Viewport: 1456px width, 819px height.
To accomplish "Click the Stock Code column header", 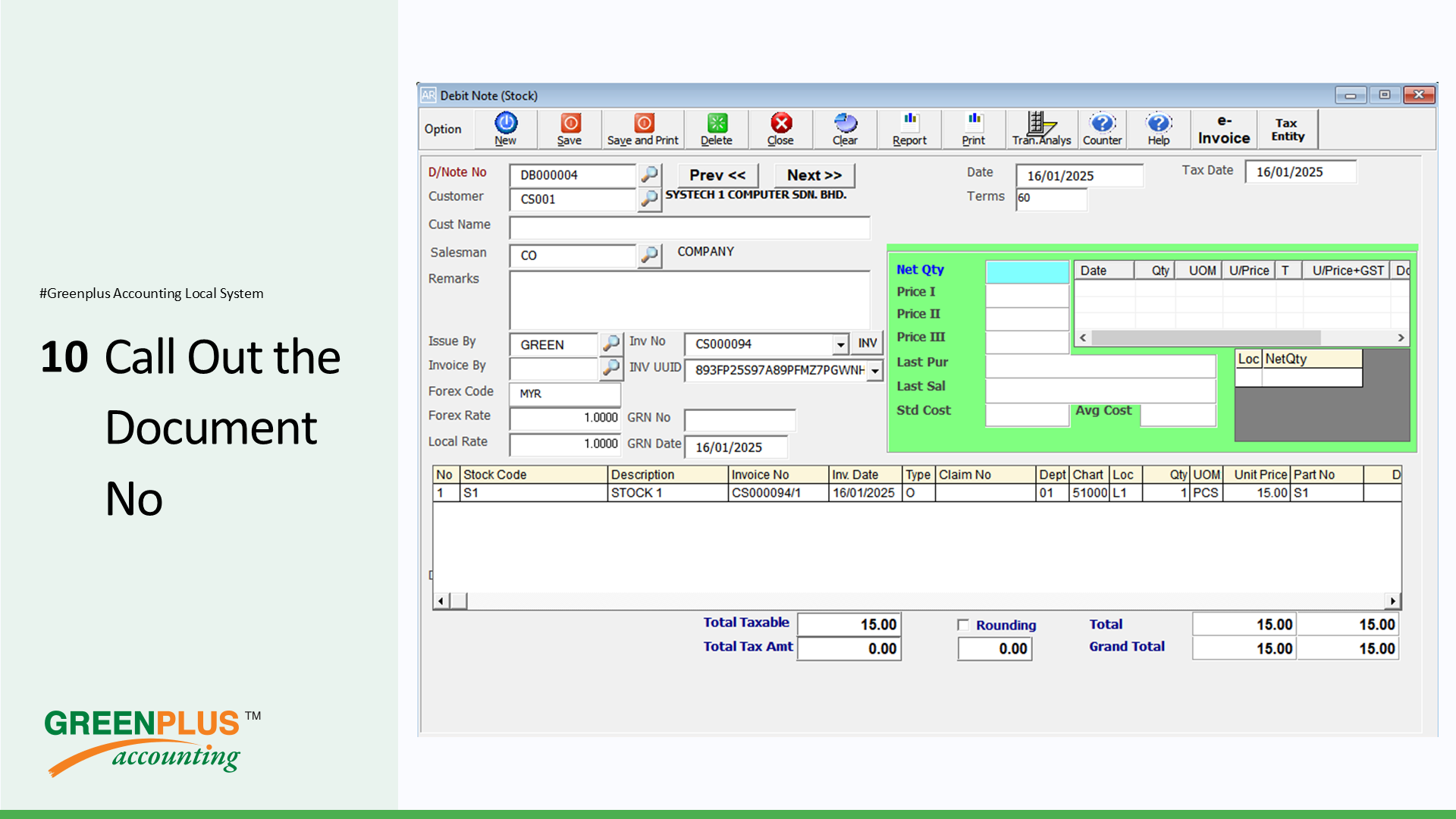I will tap(534, 475).
